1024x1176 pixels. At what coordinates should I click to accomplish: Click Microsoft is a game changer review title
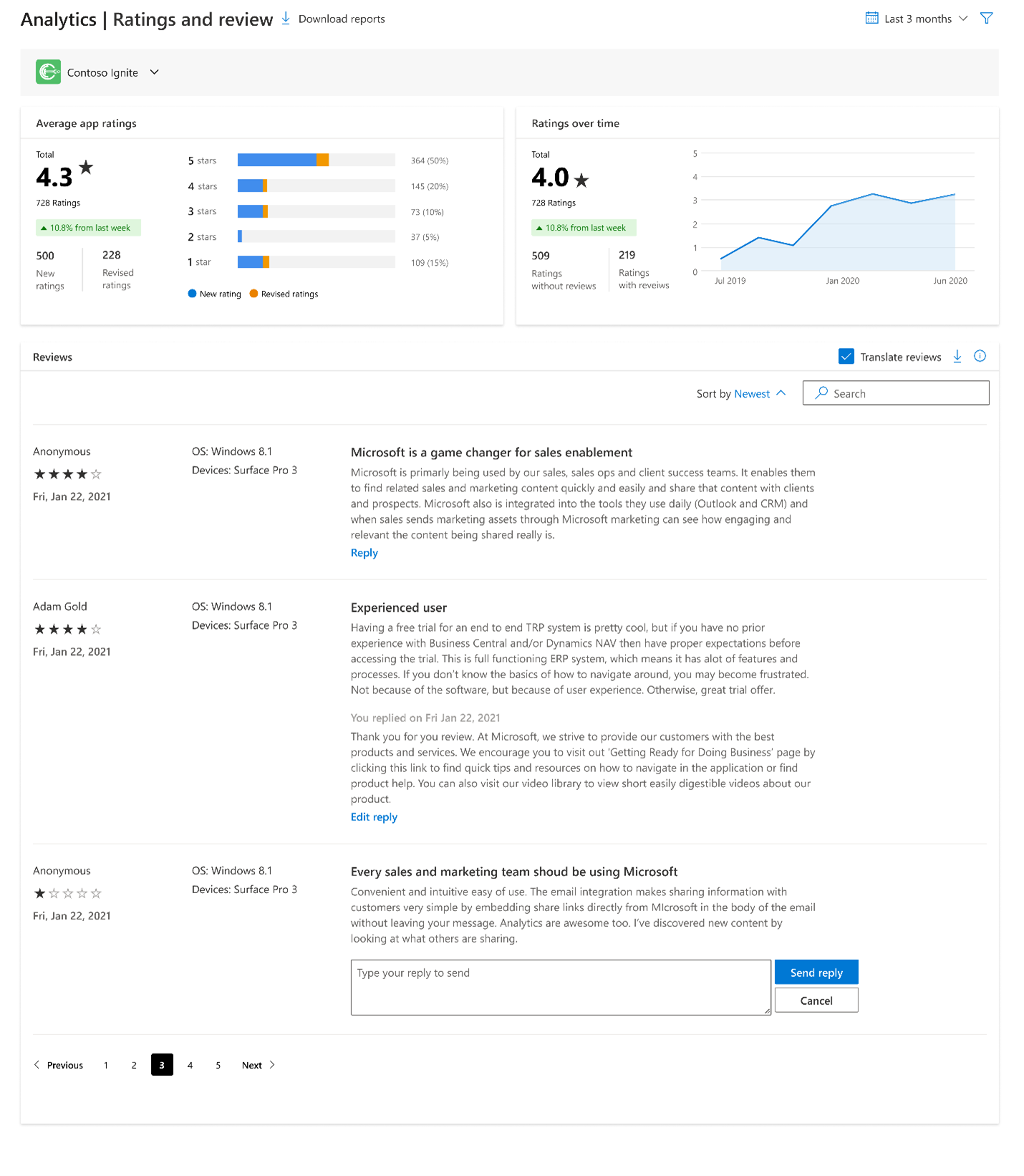[491, 453]
